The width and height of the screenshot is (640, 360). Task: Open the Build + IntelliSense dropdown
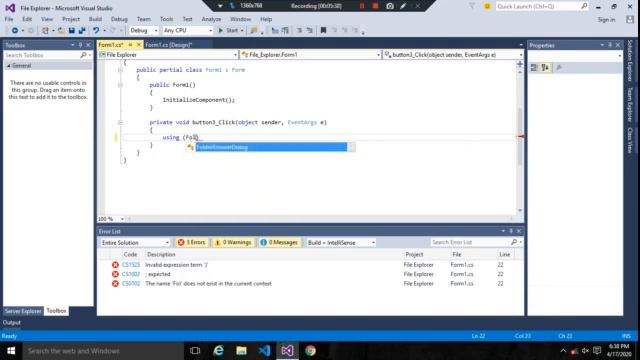pos(341,242)
